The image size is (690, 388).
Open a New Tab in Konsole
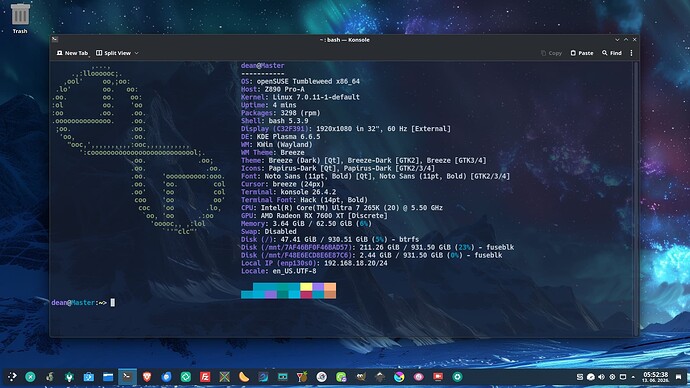[x=72, y=53]
